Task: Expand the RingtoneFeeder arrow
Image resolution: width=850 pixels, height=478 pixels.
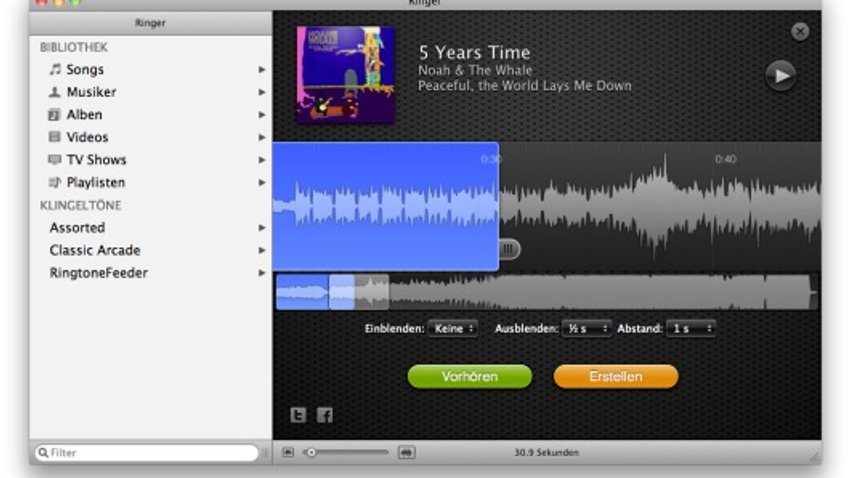Action: pyautogui.click(x=262, y=273)
